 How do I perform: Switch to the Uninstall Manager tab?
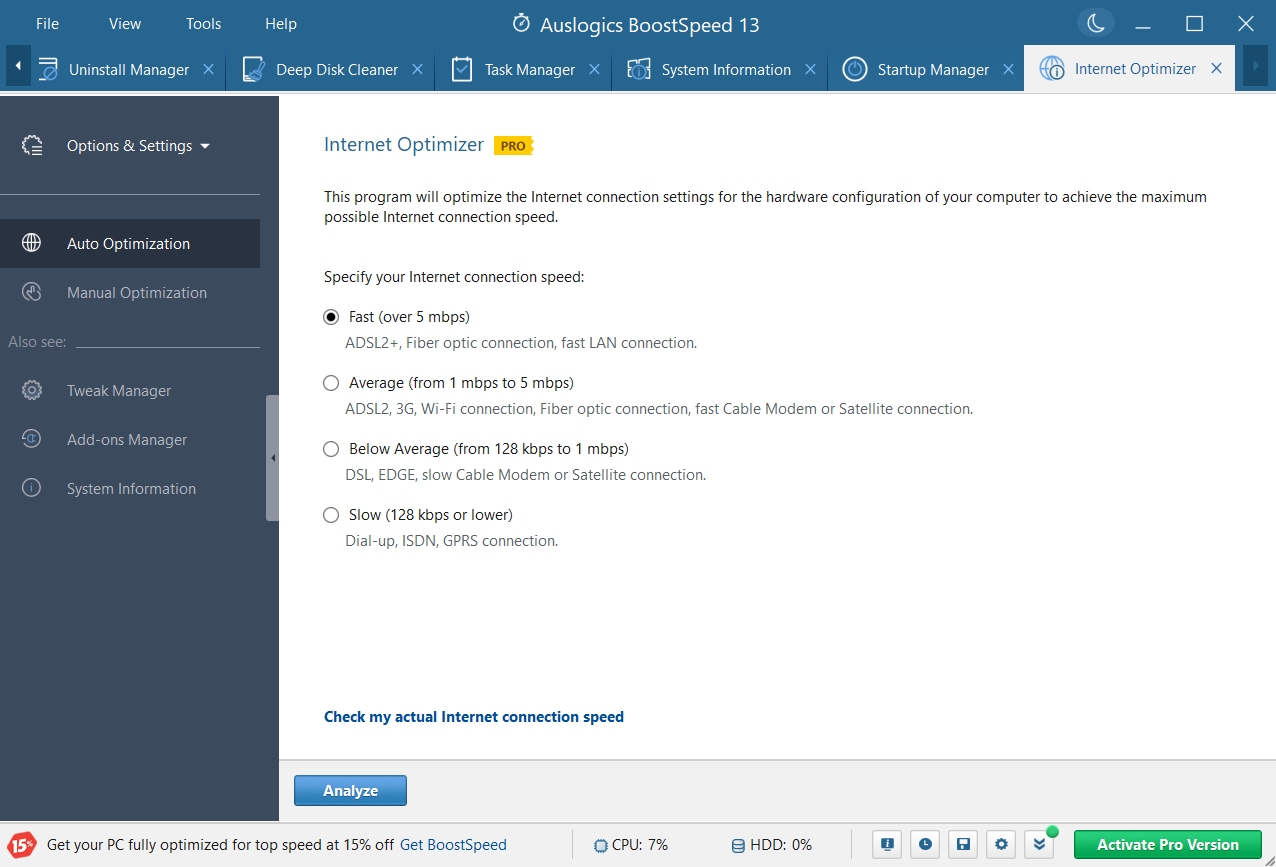(x=128, y=69)
